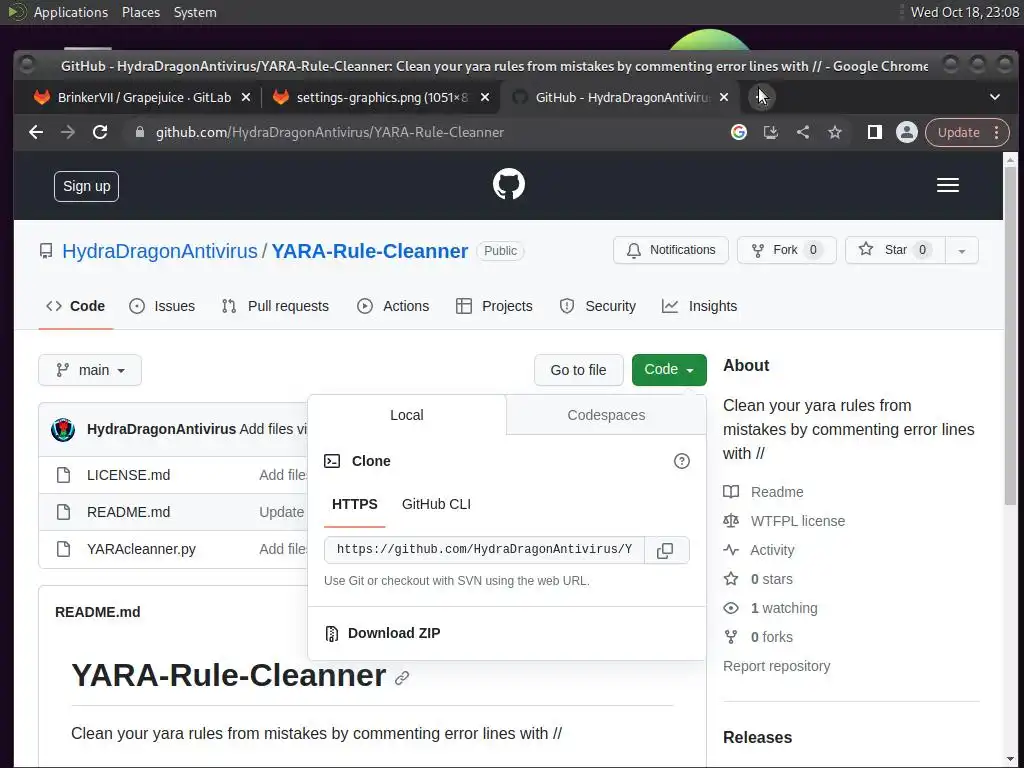The width and height of the screenshot is (1024, 768).
Task: Click the clone URL text field
Action: click(x=484, y=550)
